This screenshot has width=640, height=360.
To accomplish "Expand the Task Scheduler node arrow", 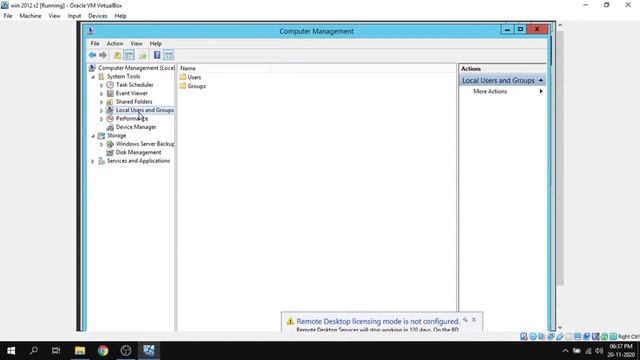I will tap(101, 85).
